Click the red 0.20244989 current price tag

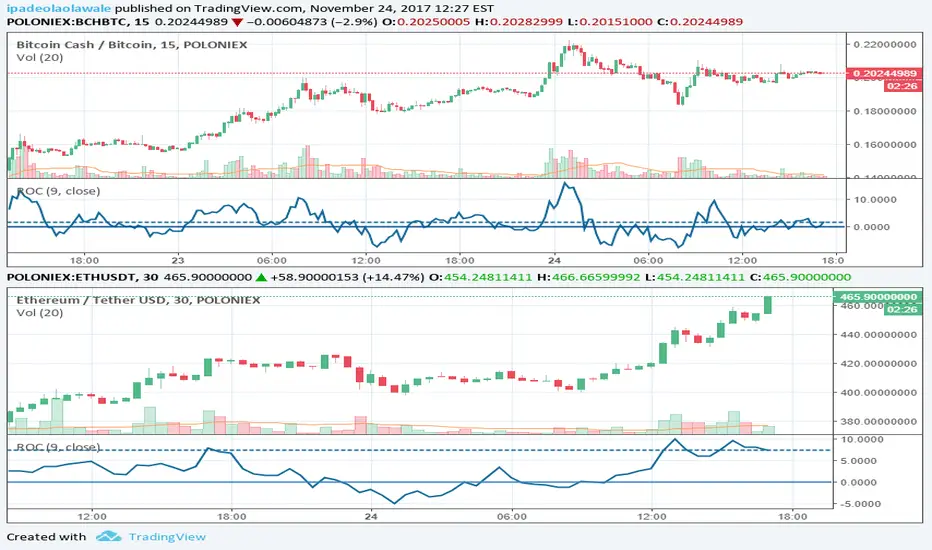point(884,73)
